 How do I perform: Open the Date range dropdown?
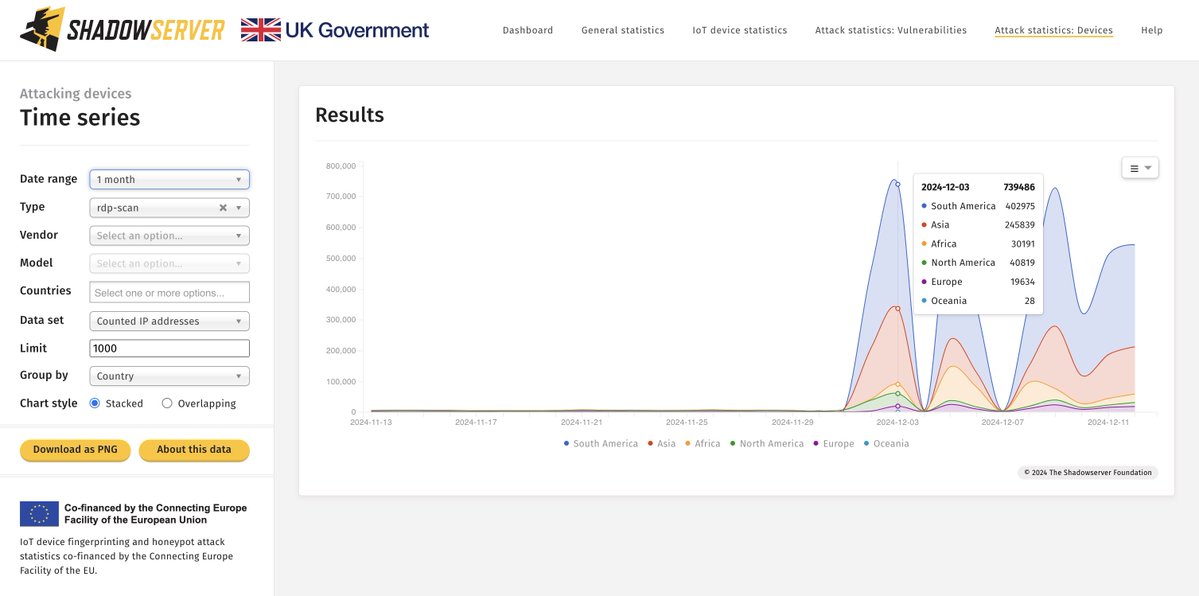pos(169,180)
